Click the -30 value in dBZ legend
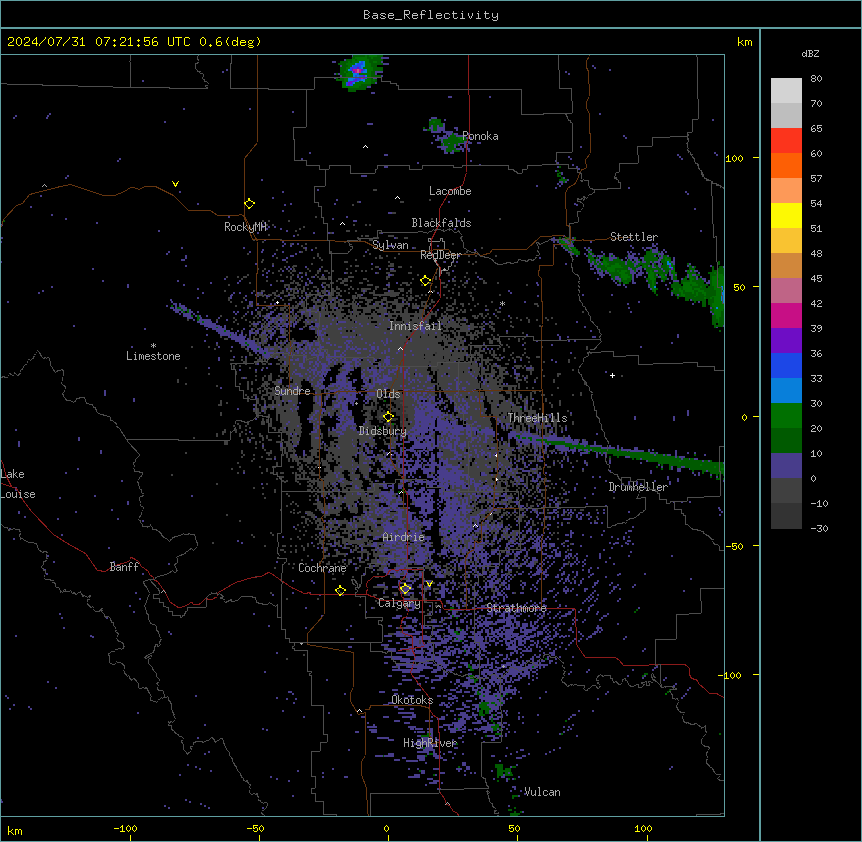 coord(819,529)
